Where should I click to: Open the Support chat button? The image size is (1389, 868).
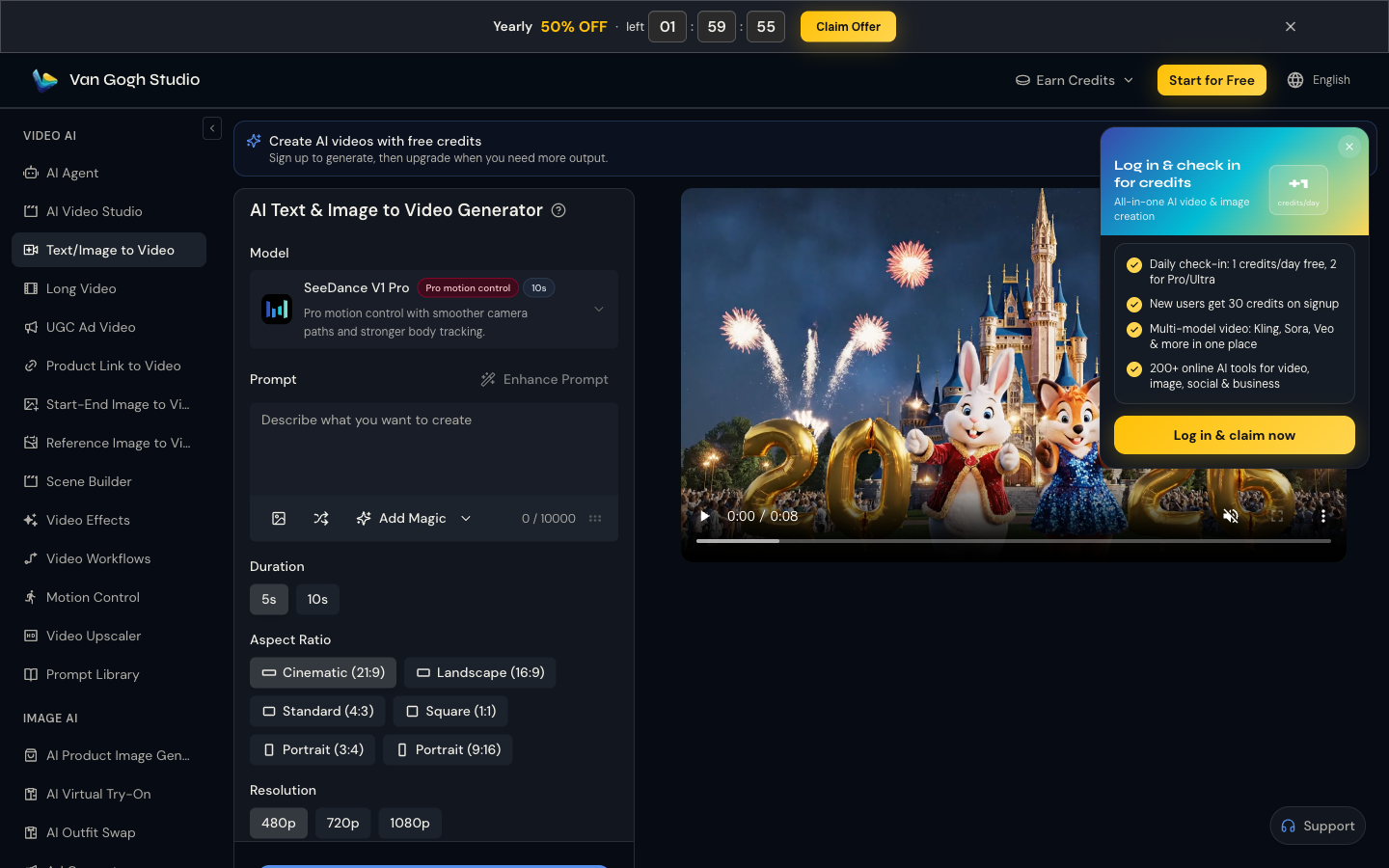(x=1318, y=826)
